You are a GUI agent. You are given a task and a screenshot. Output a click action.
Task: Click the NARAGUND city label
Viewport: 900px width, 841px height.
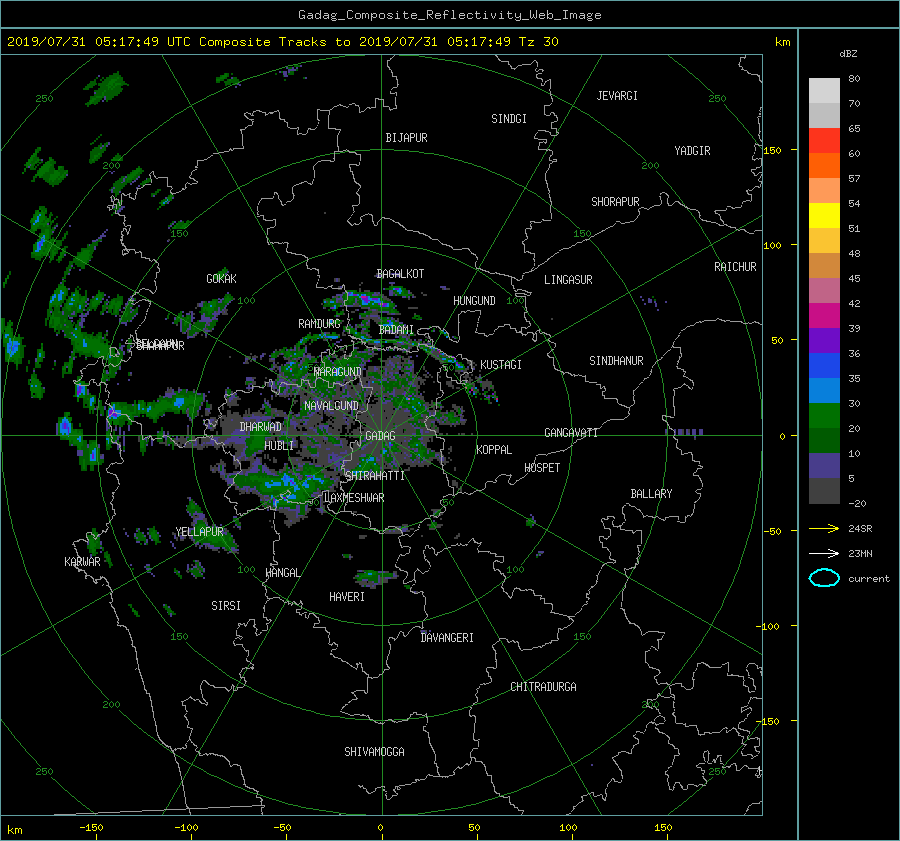tap(338, 372)
